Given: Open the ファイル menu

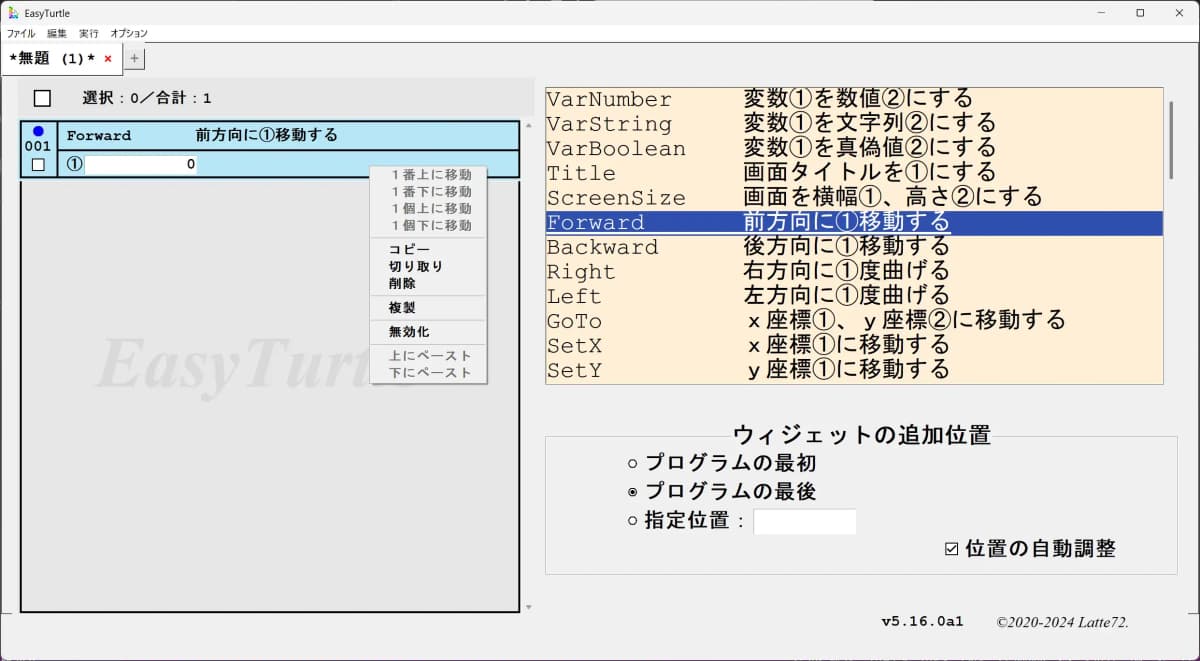Looking at the screenshot, I should (x=21, y=34).
